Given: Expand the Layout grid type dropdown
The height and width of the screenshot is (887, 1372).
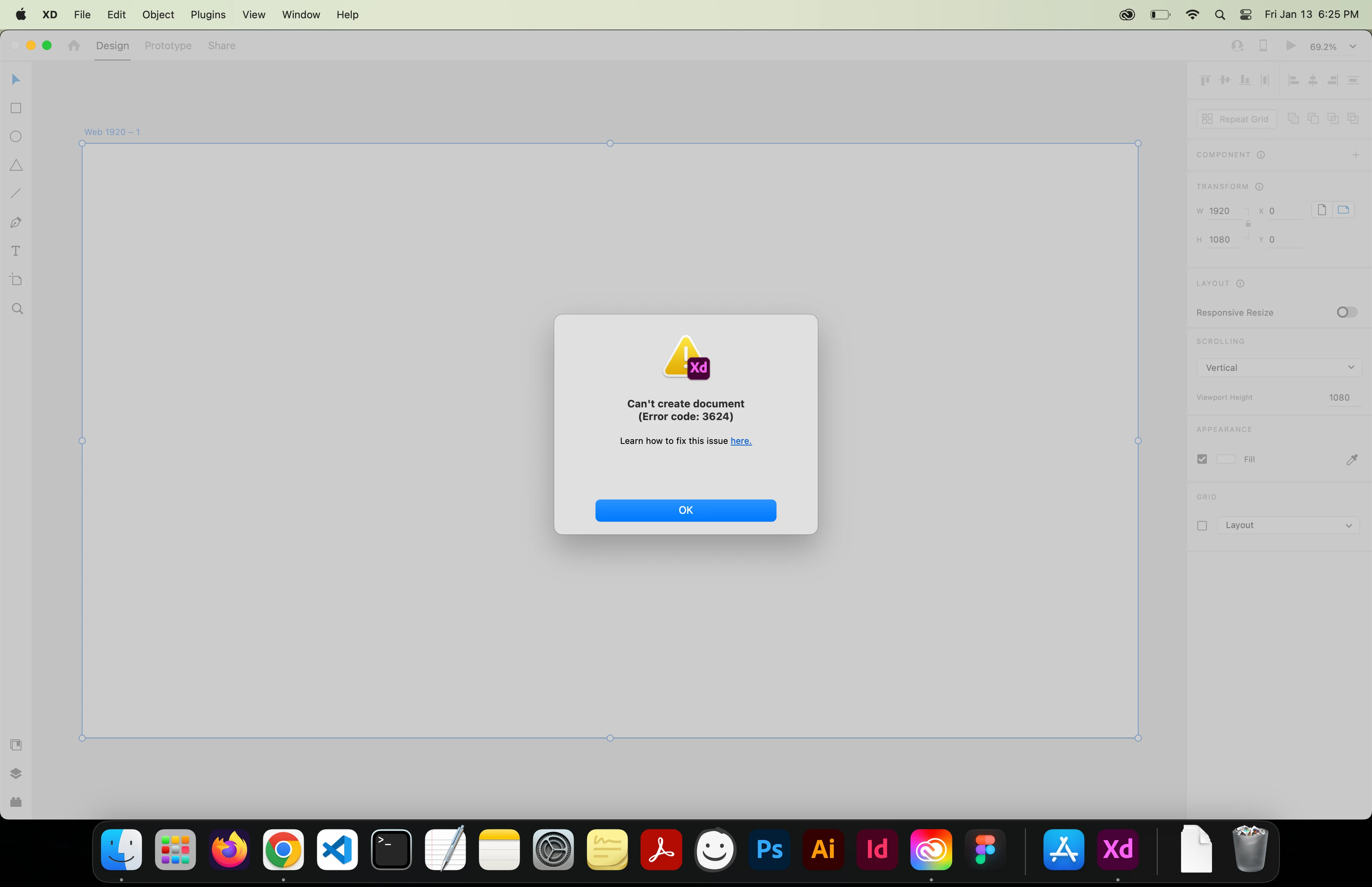Looking at the screenshot, I should click(x=1288, y=525).
